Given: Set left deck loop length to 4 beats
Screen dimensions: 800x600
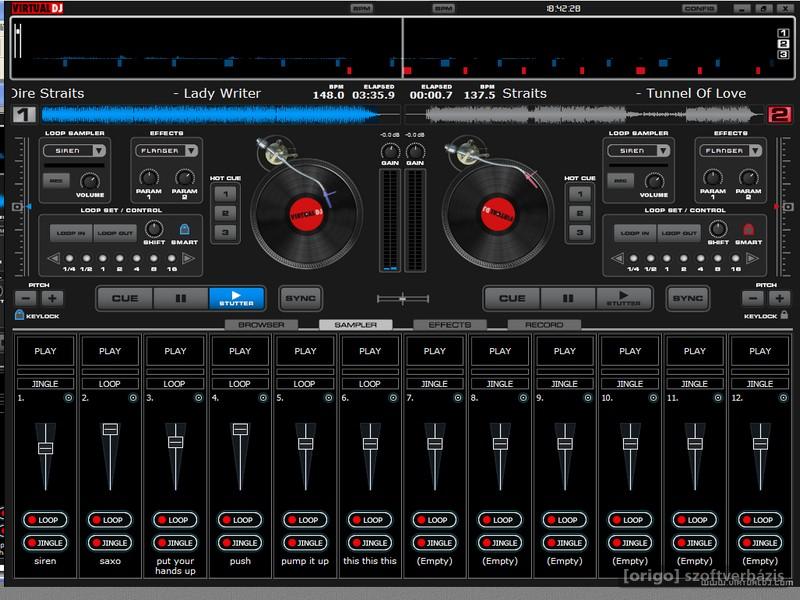Looking at the screenshot, I should (x=137, y=258).
